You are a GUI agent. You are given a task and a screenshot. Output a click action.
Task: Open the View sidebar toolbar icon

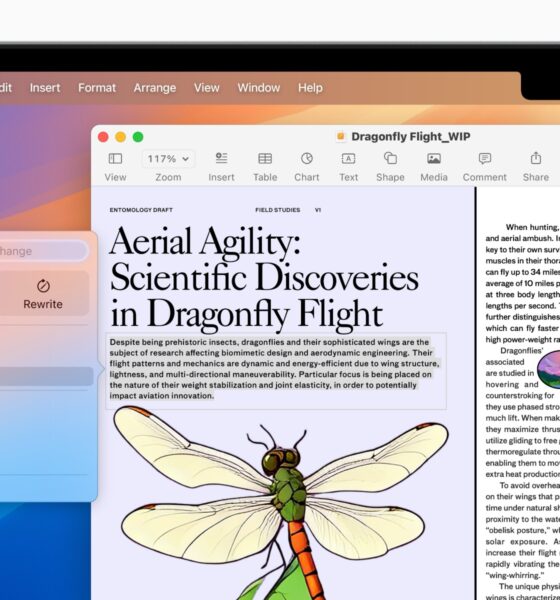pyautogui.click(x=115, y=159)
